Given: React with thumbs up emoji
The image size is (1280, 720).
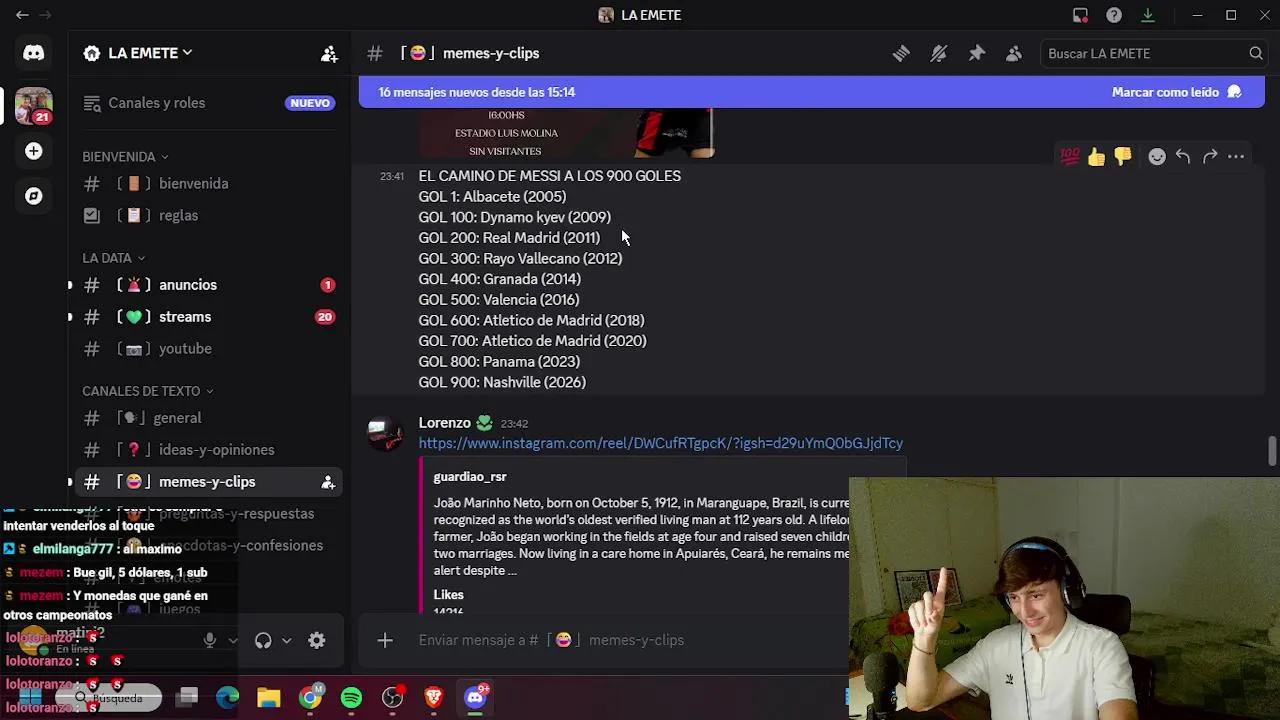Looking at the screenshot, I should tap(1097, 156).
